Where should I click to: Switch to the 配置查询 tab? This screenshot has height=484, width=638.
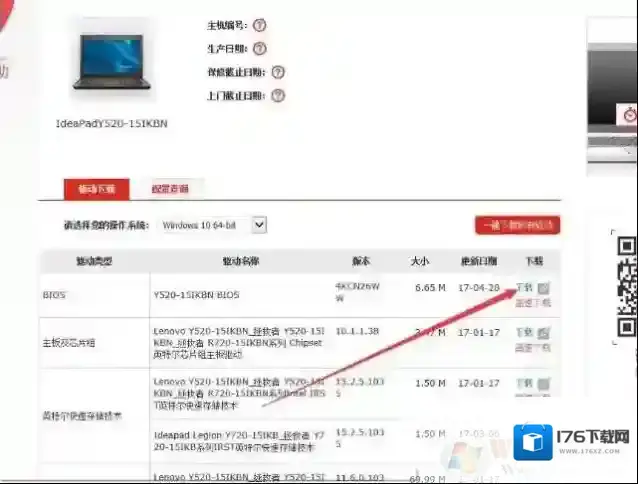click(170, 189)
